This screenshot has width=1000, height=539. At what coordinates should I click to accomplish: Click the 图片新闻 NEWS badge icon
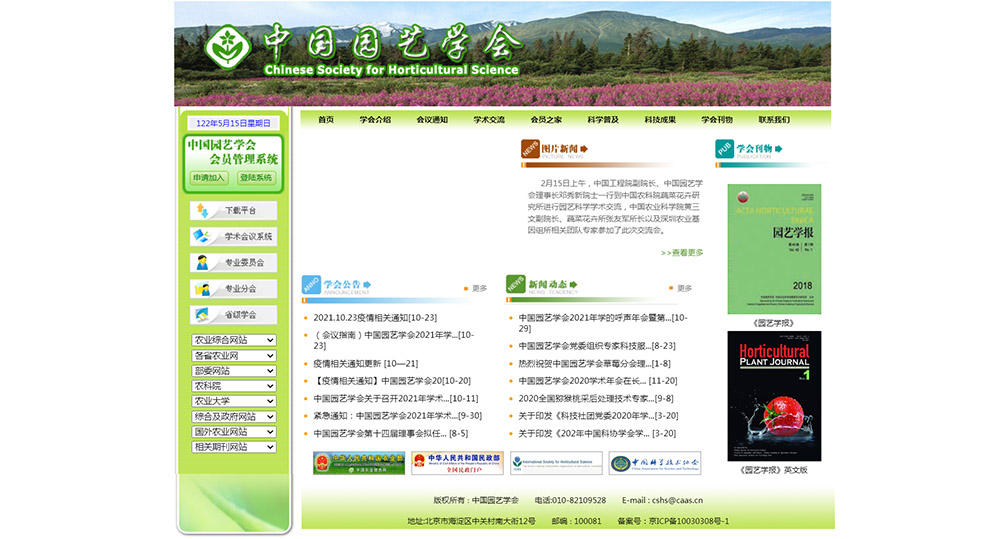pos(530,149)
